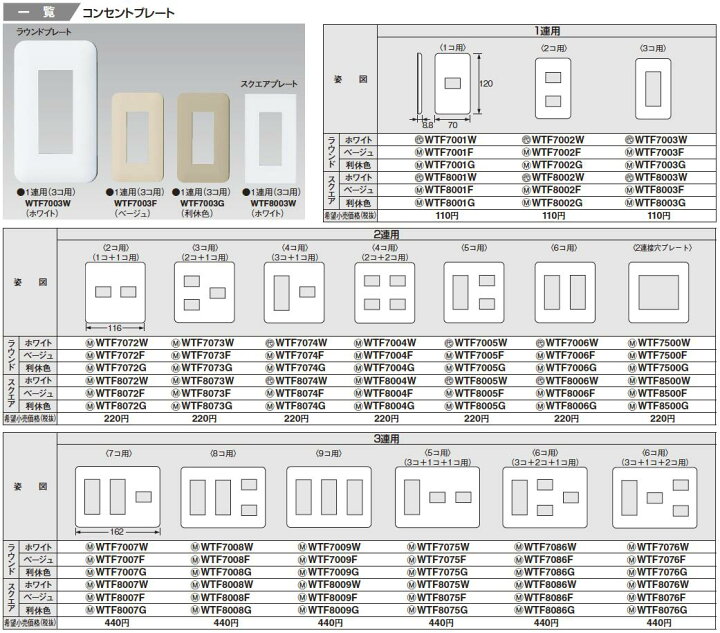Image resolution: width=720 pixels, height=633 pixels.
Task: Select the 2連用 5コ用 plate diagram
Action: point(474,292)
